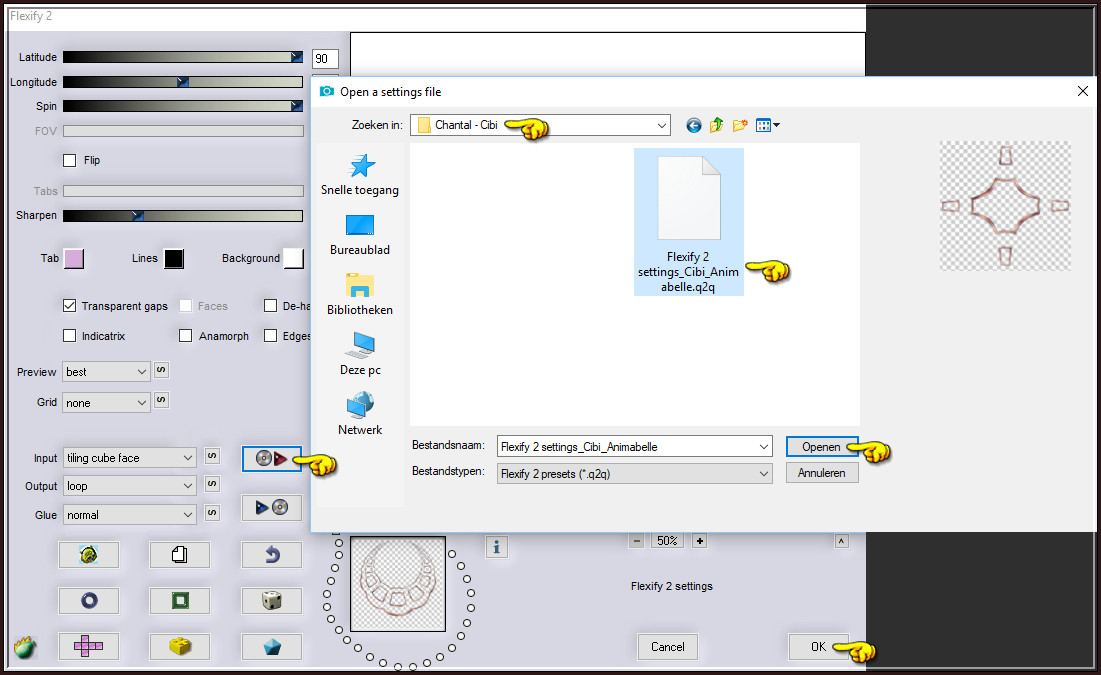The height and width of the screenshot is (675, 1101).
Task: Click the up arrow button right of zoom
Action: (841, 541)
